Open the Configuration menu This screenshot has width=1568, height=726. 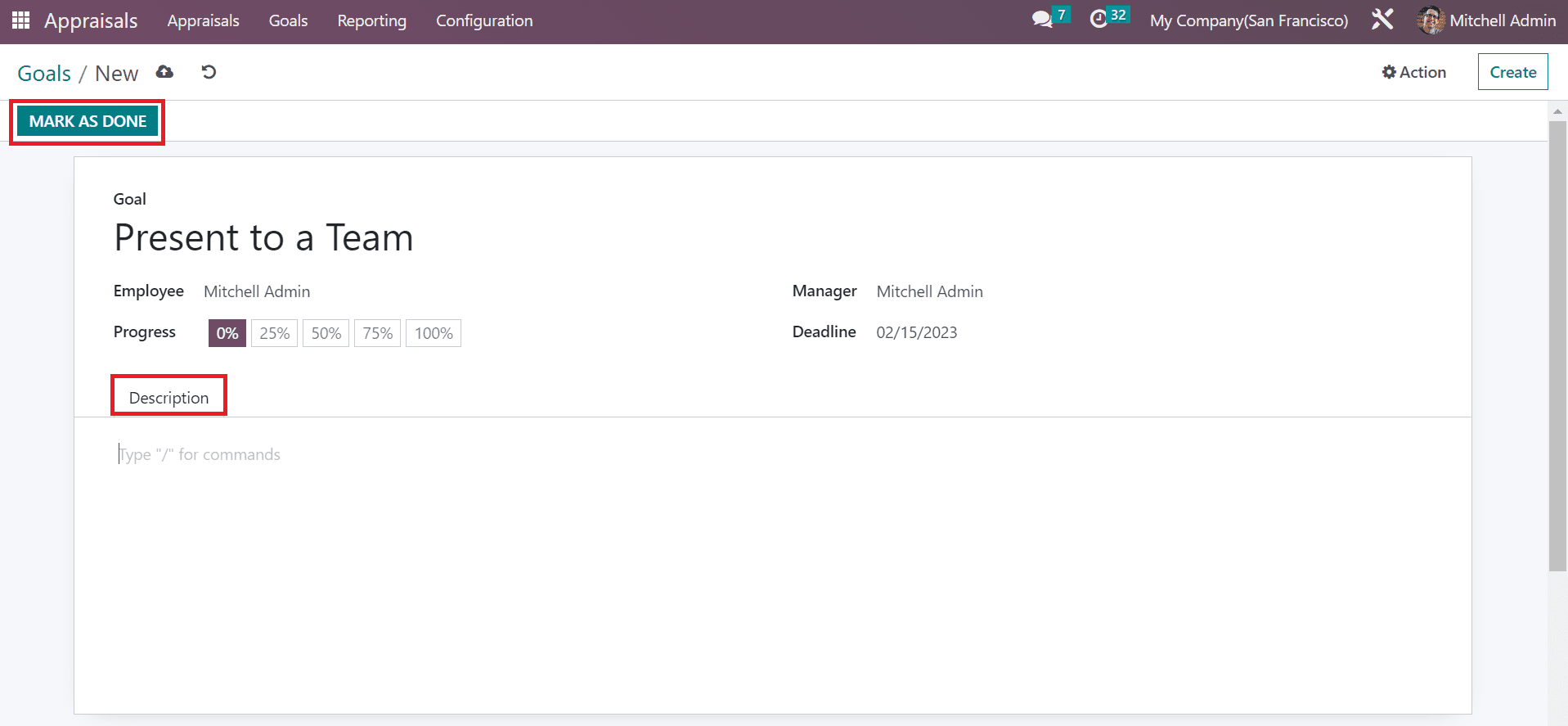[x=484, y=21]
